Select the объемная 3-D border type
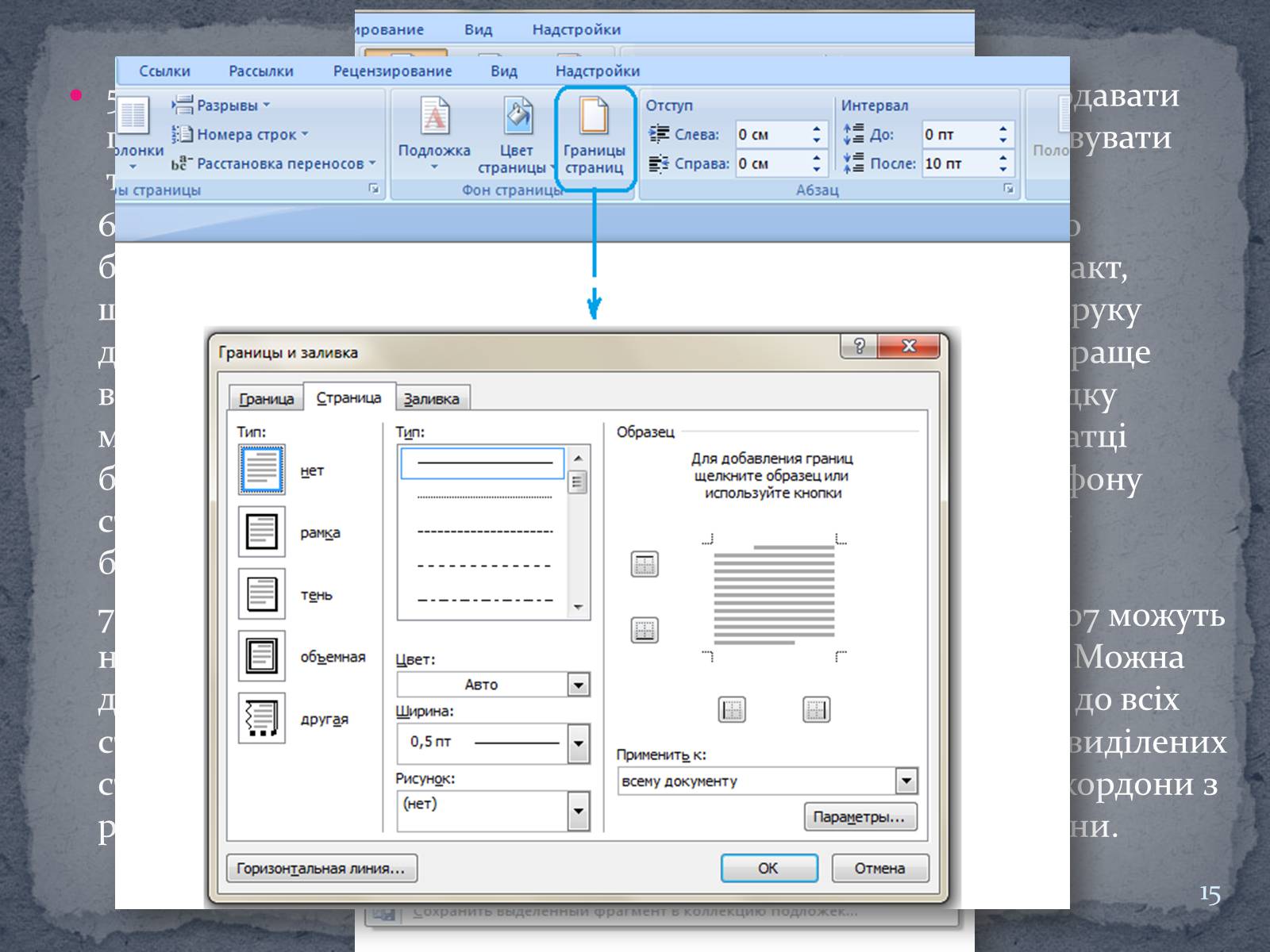This screenshot has width=1270, height=952. pos(262,655)
